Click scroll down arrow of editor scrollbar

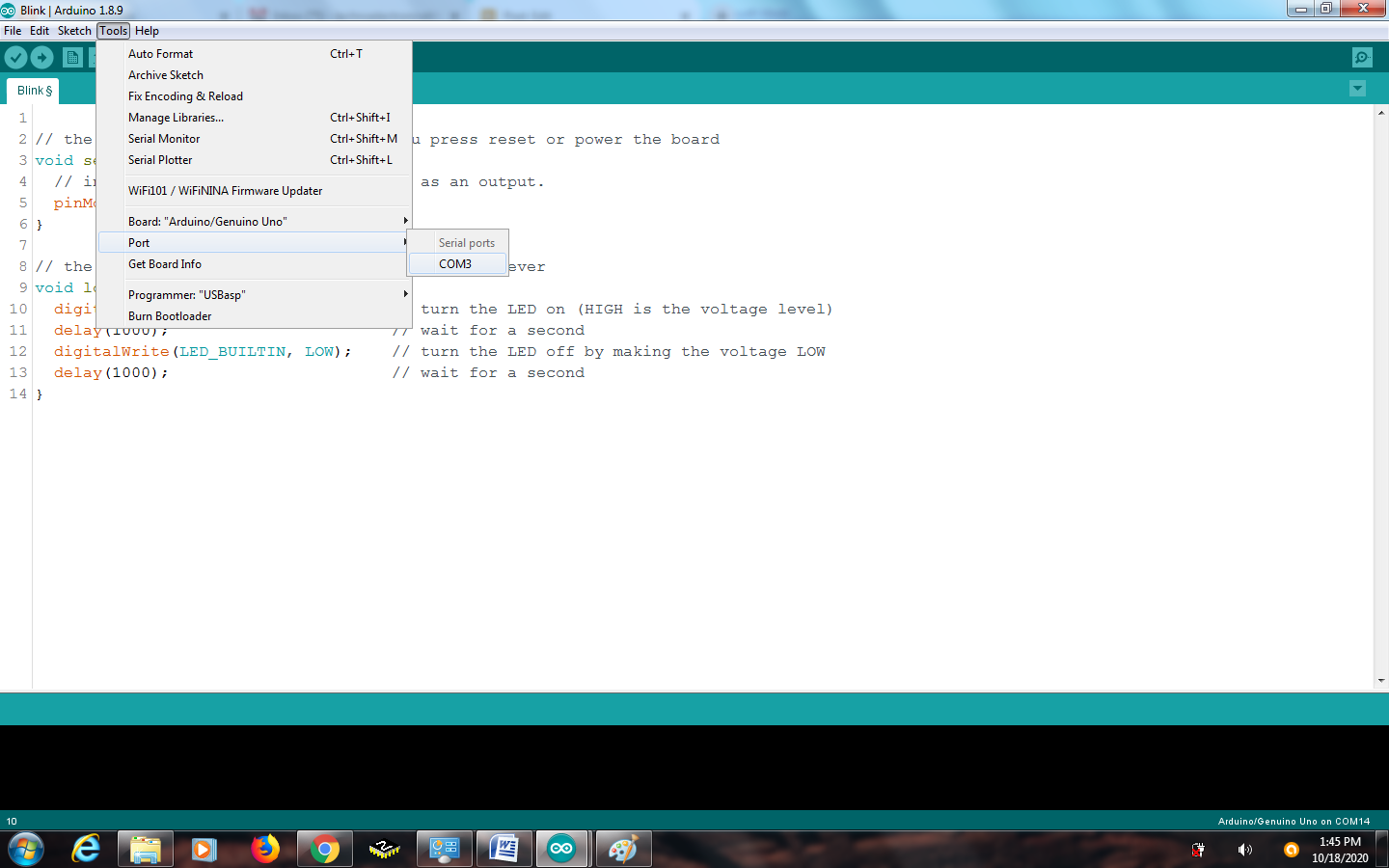(1381, 680)
